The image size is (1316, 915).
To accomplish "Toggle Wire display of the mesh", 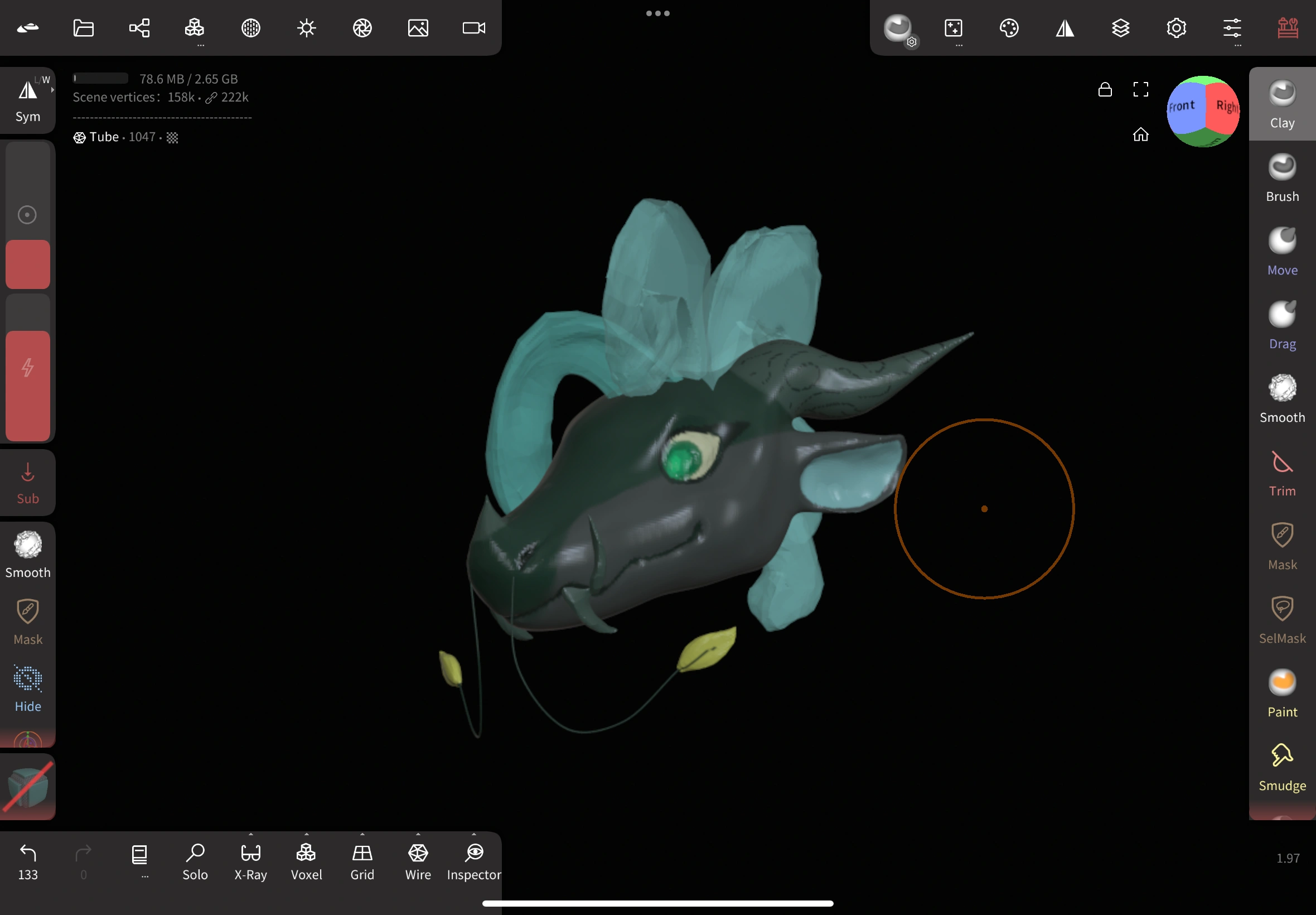I will click(417, 860).
